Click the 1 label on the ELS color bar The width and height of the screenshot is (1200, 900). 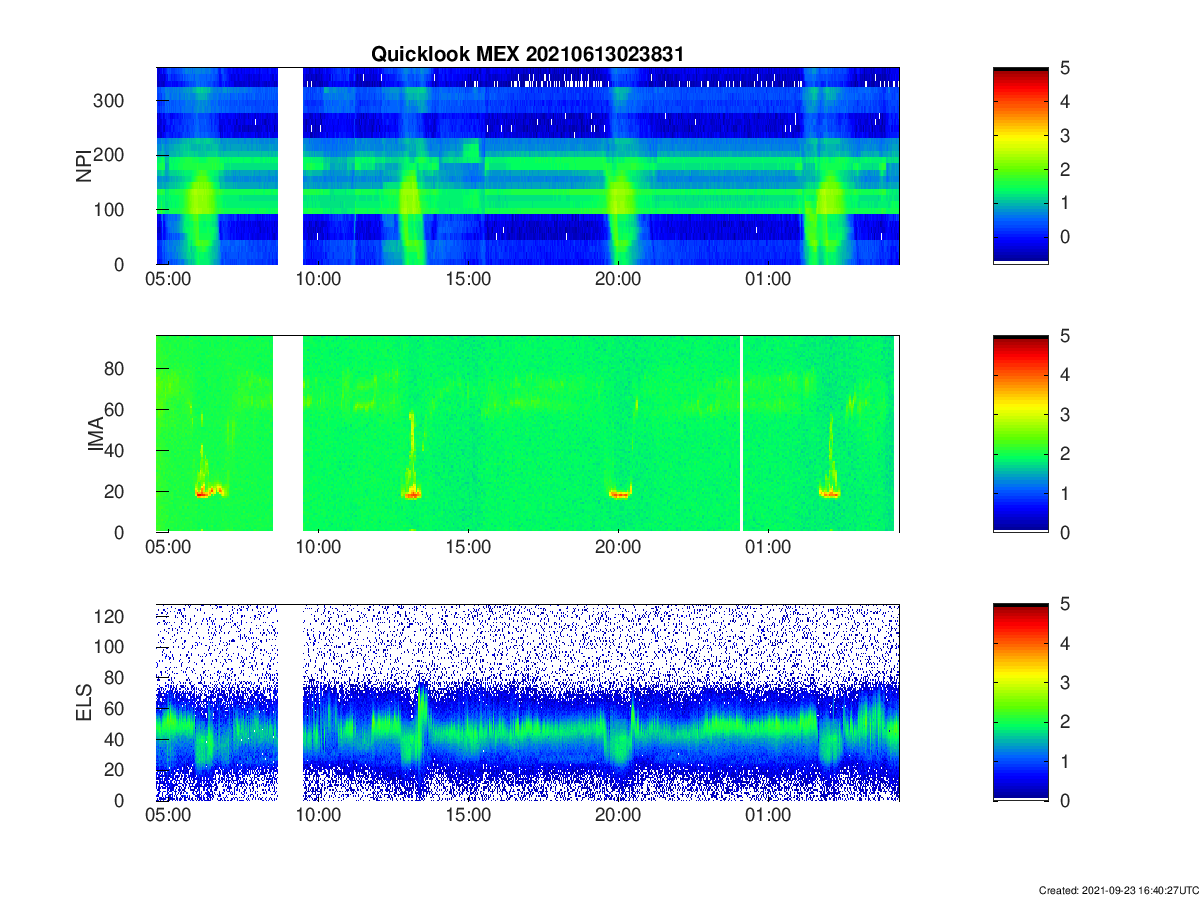[x=1066, y=762]
